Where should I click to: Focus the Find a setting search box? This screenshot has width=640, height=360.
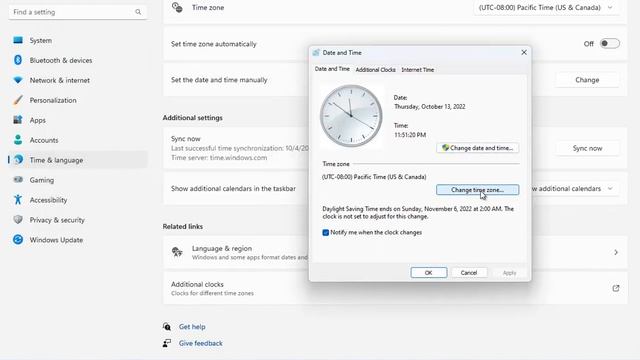pyautogui.click(x=78, y=12)
